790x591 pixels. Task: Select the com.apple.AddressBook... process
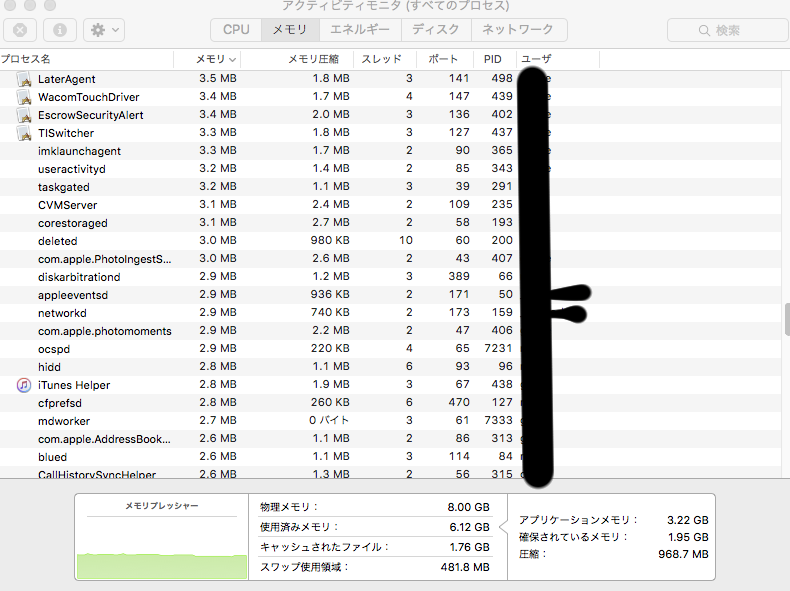point(104,439)
